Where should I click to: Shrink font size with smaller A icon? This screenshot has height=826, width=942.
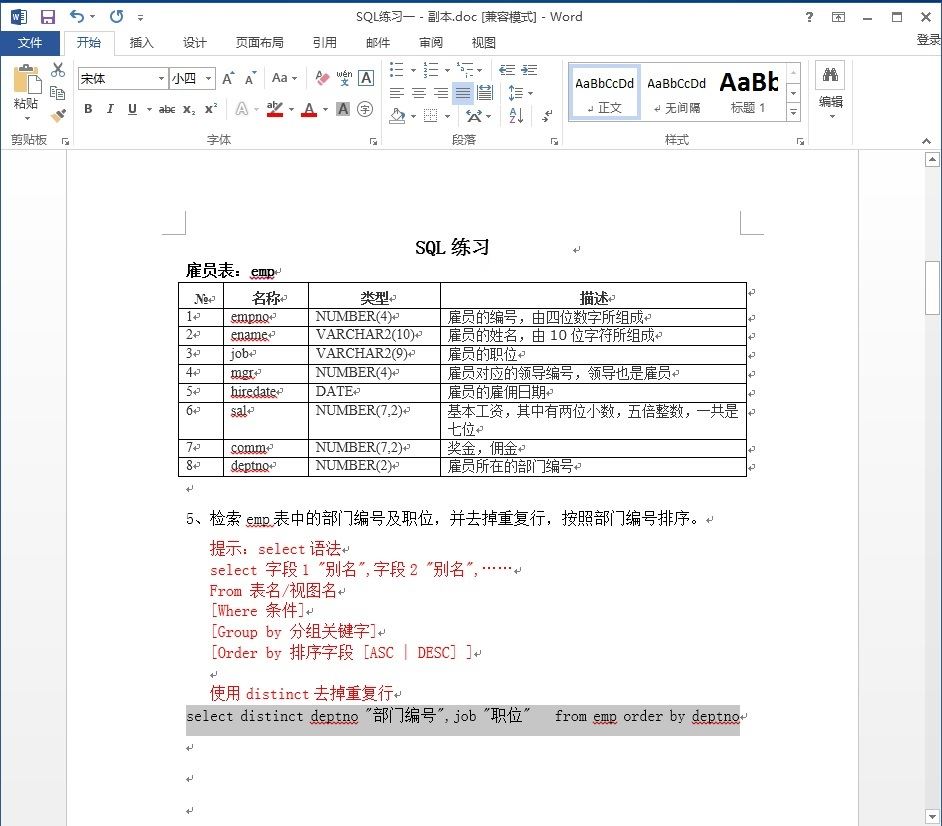250,79
